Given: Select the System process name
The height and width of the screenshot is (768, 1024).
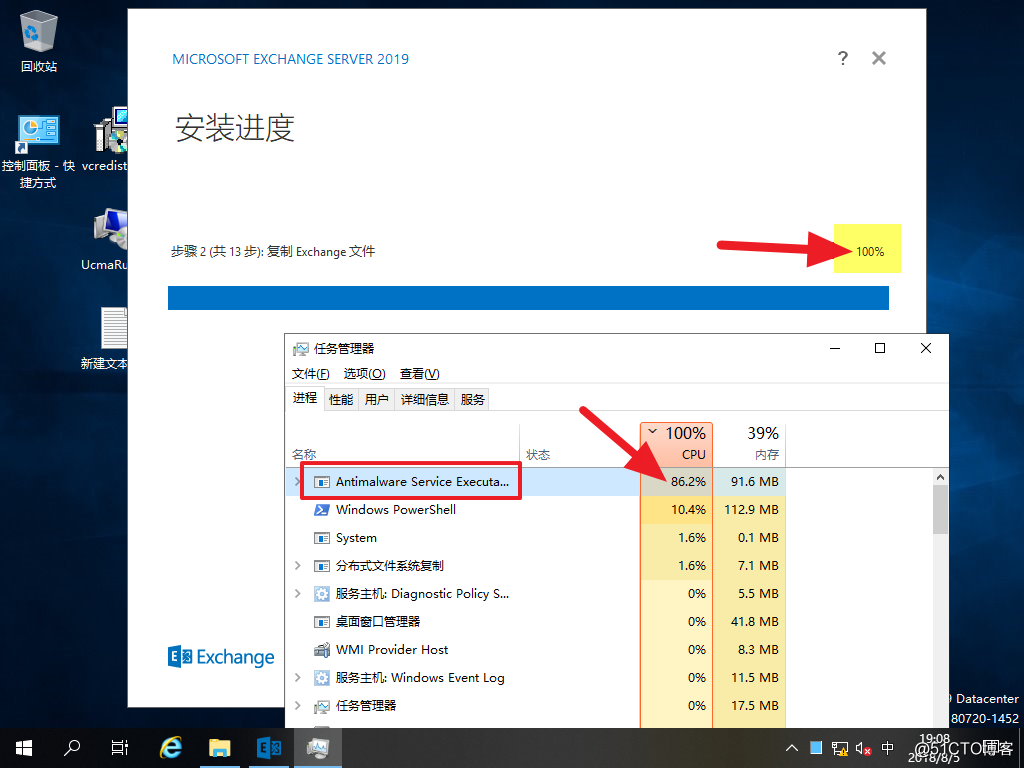Looking at the screenshot, I should pyautogui.click(x=356, y=538).
